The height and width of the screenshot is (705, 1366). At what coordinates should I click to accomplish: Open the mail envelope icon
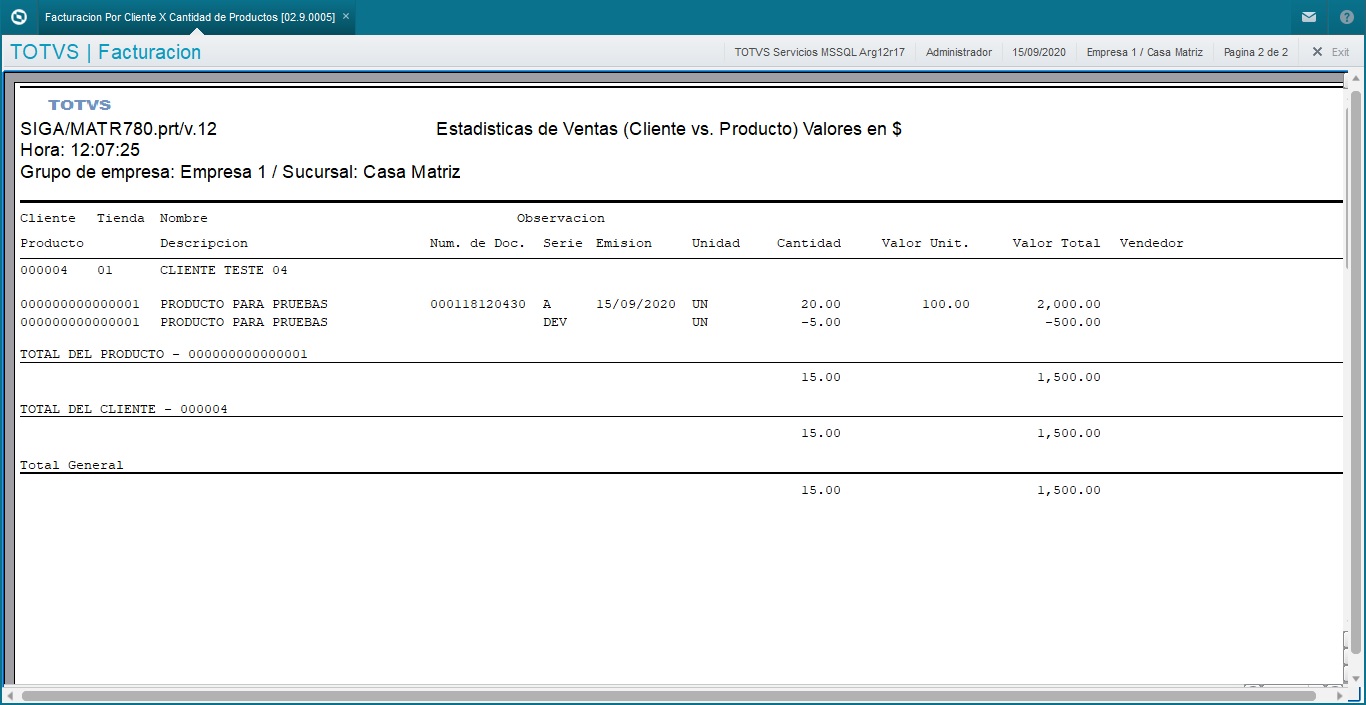(1308, 17)
